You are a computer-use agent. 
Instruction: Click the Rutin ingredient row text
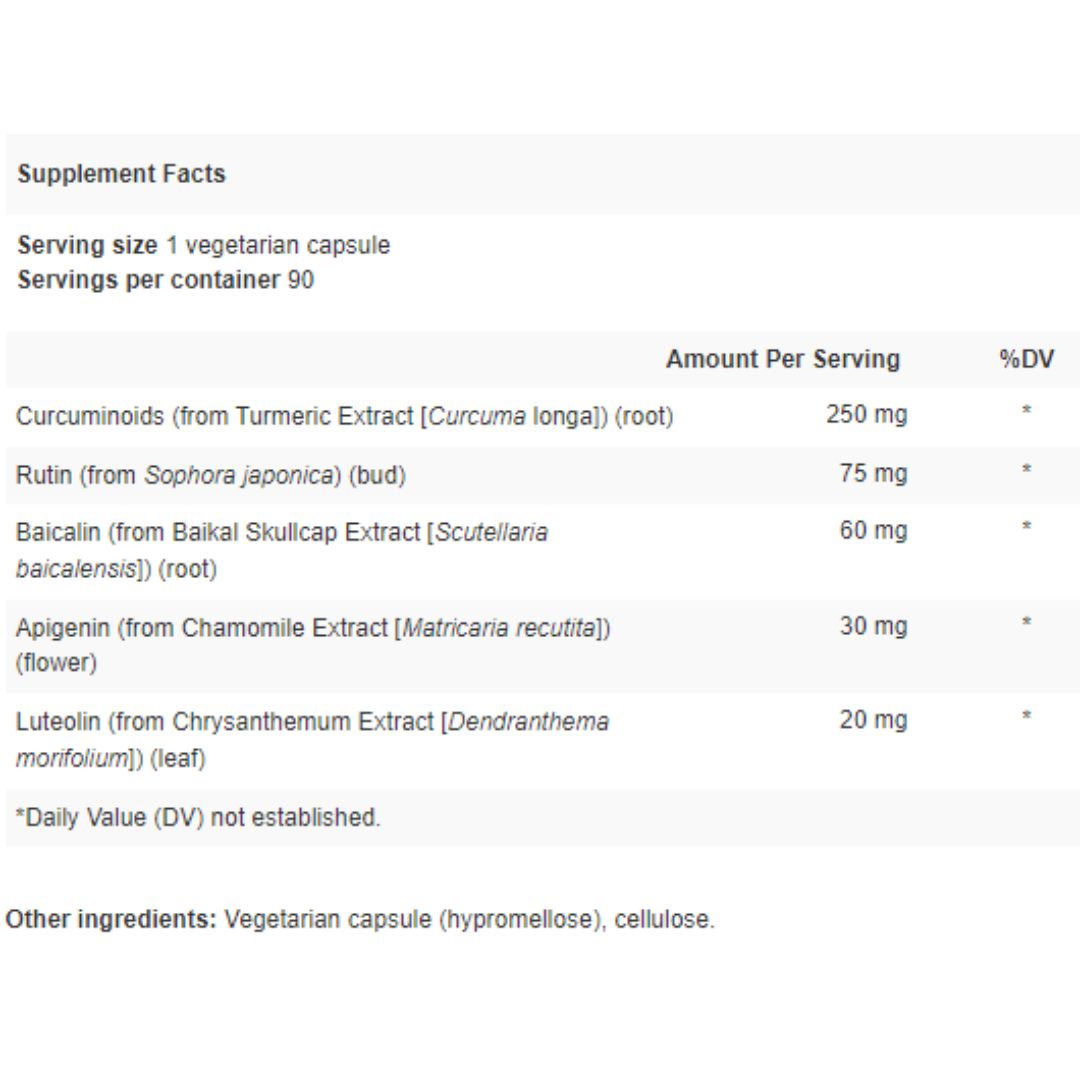point(211,475)
